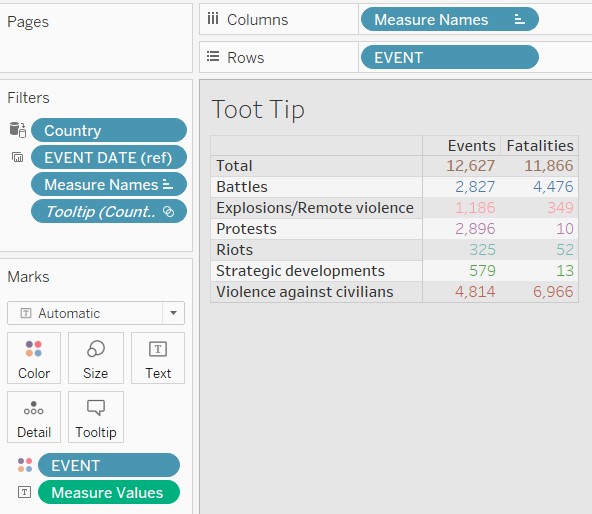
Task: Click Strategic developments events value 579
Action: [482, 271]
